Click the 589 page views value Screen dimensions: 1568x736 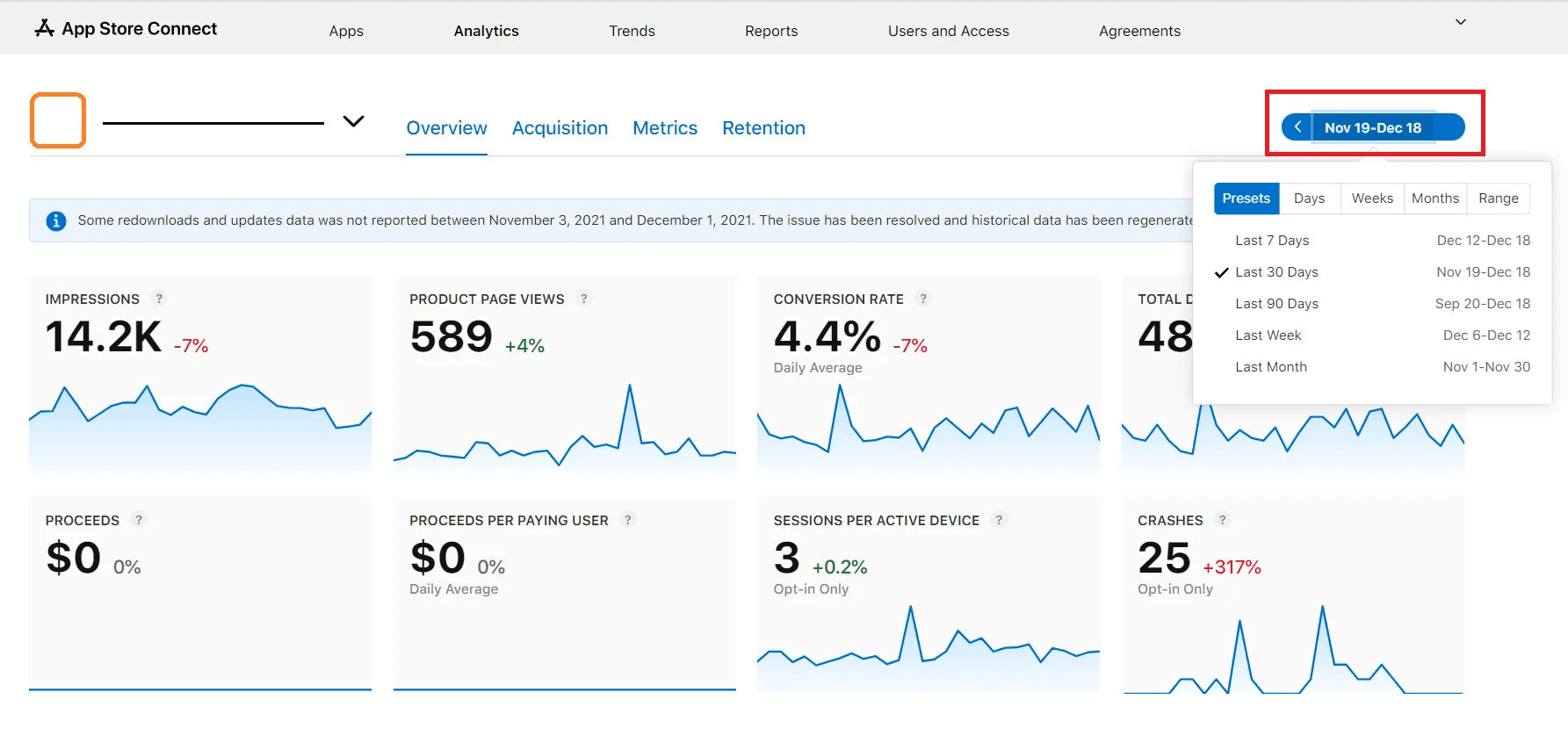click(x=452, y=337)
